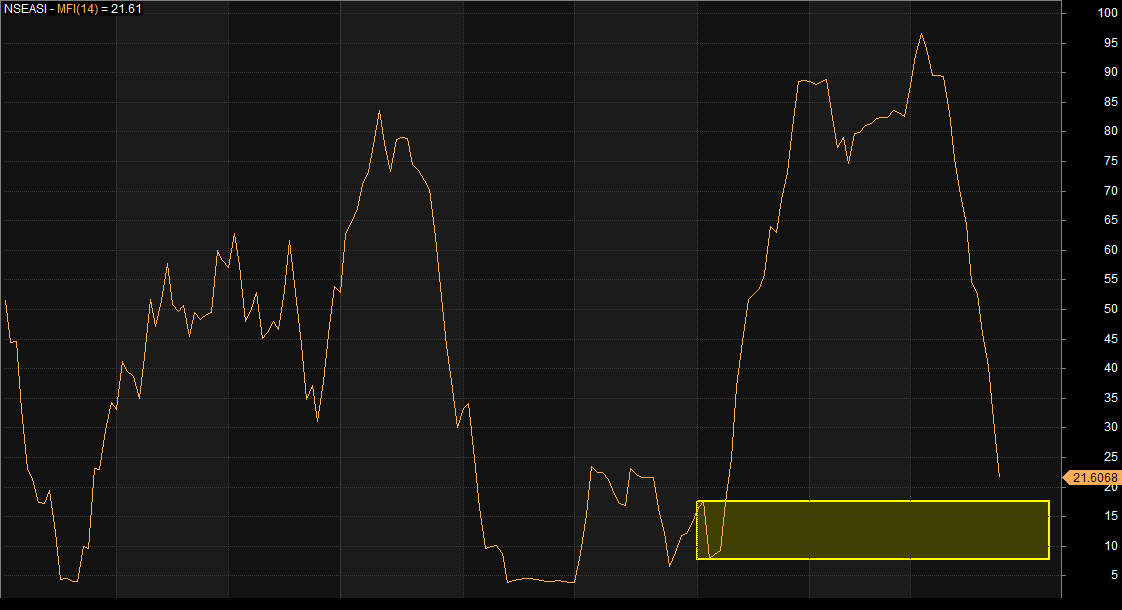1122x610 pixels.
Task: Click the 45 label on the y-axis
Action: 1111,339
